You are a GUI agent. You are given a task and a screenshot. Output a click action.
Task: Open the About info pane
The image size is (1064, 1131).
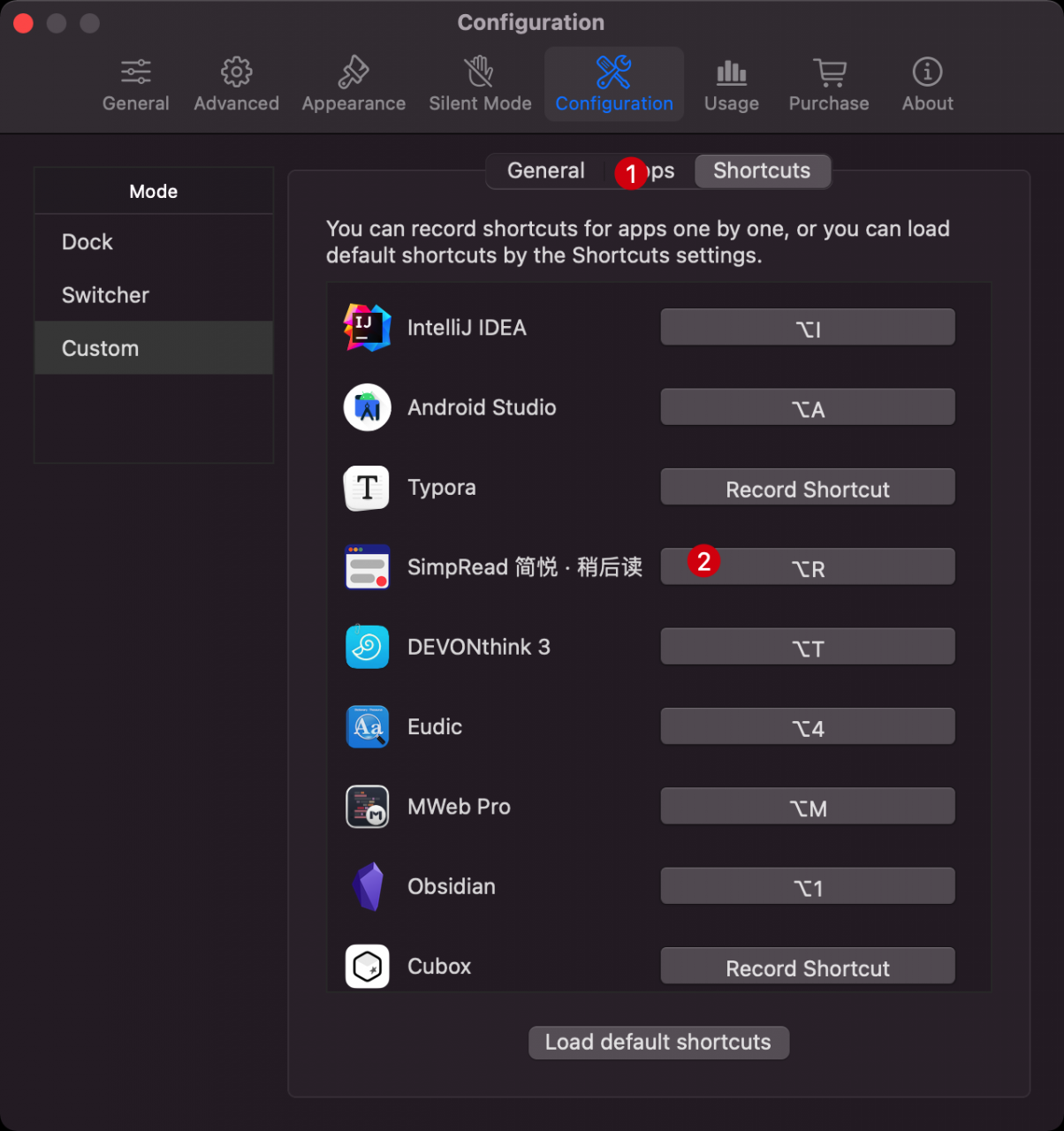[927, 86]
